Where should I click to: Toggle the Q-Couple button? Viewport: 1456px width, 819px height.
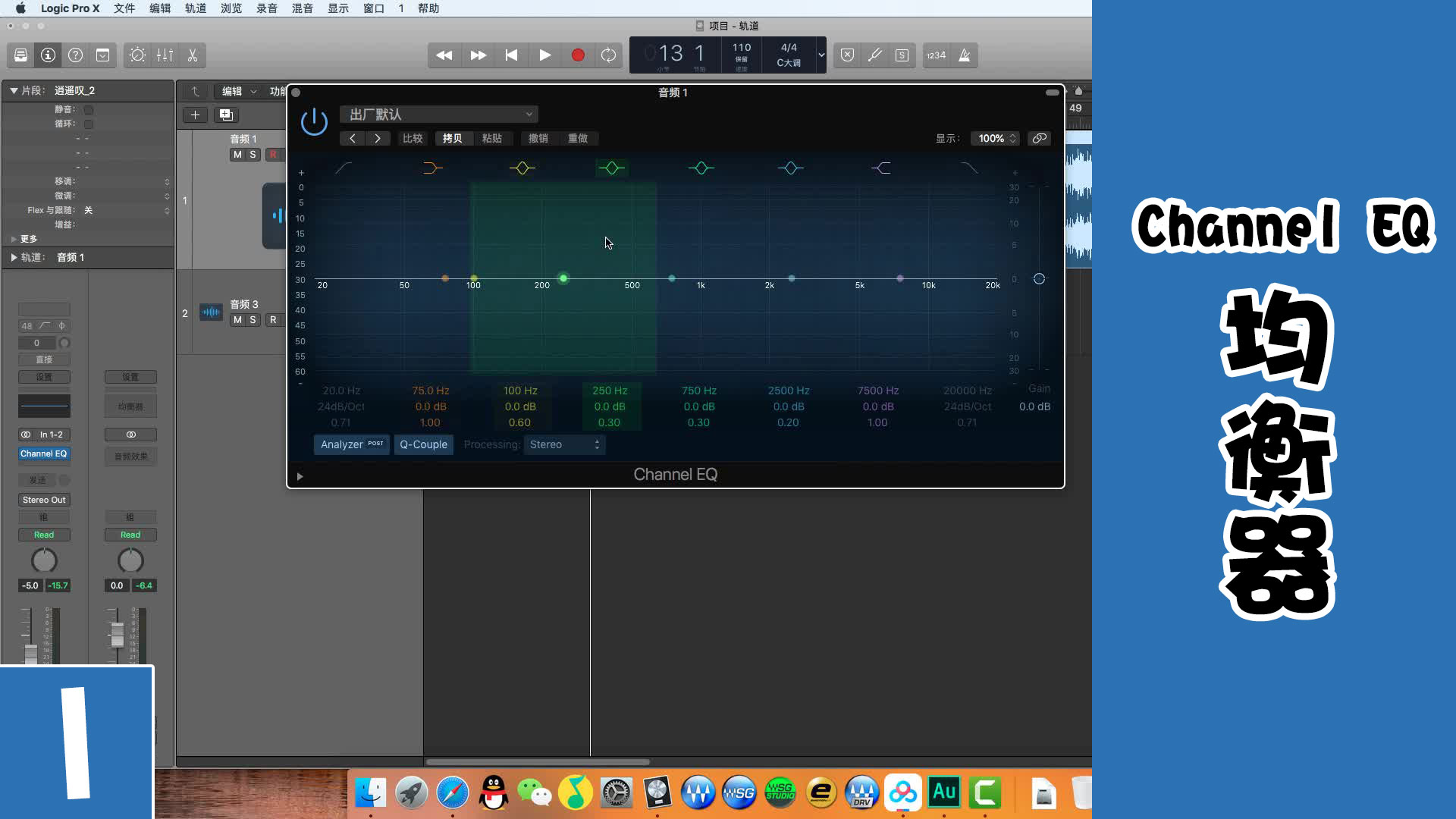pos(423,444)
